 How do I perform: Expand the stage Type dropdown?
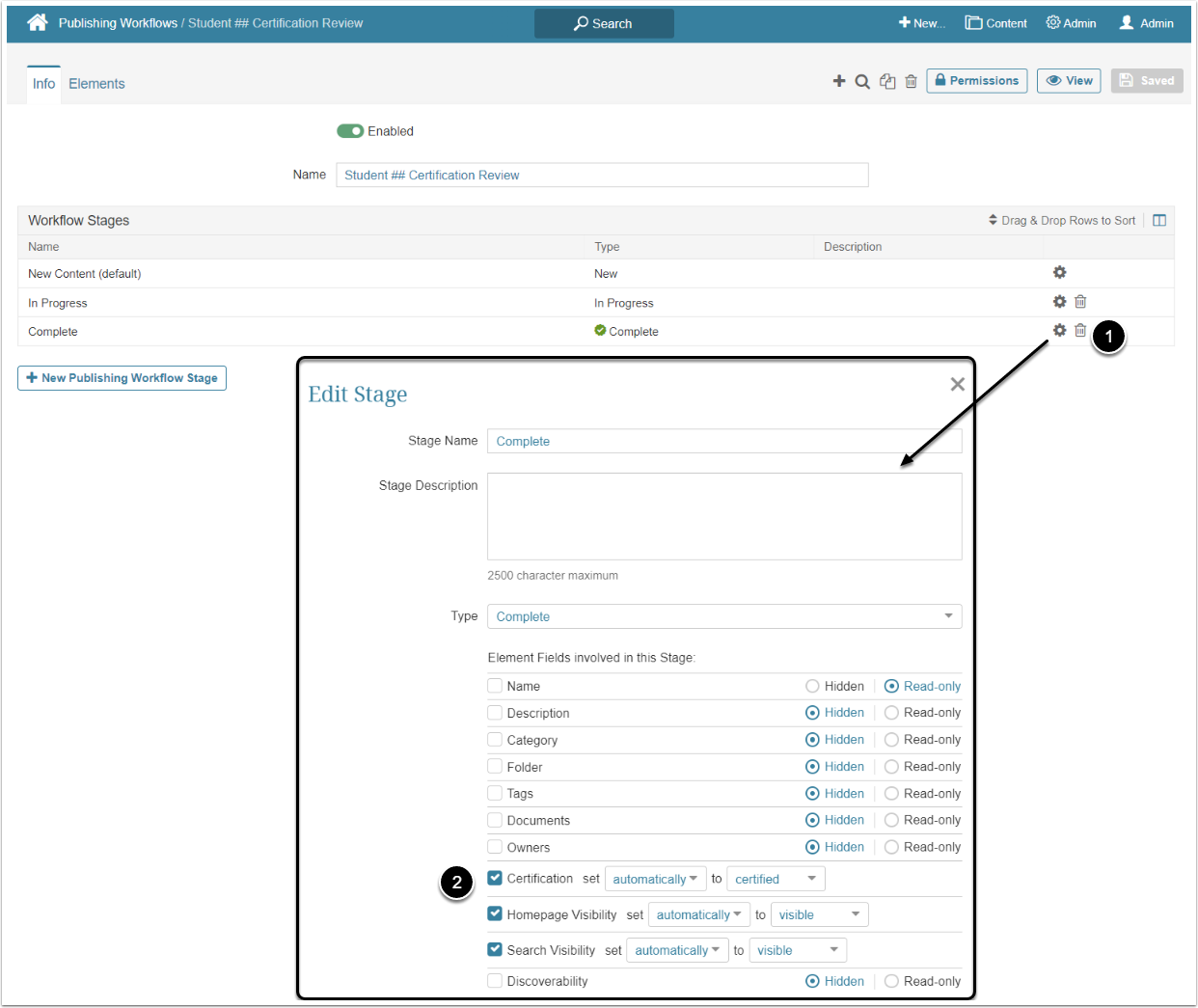point(723,616)
